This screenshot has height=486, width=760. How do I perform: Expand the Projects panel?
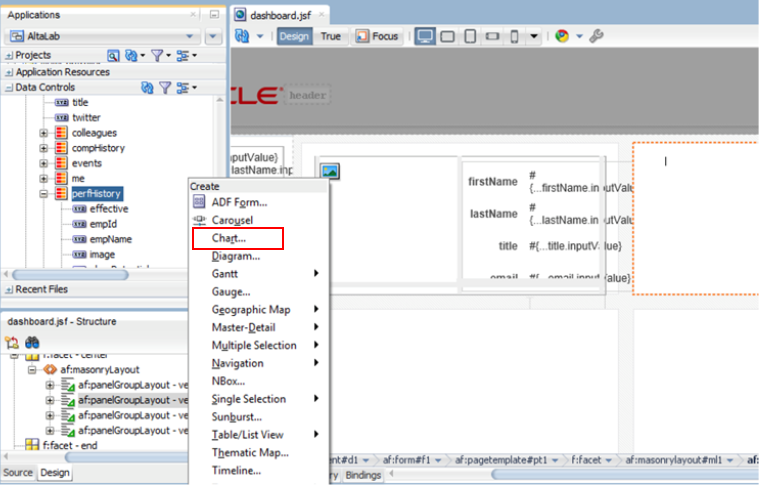(9, 56)
